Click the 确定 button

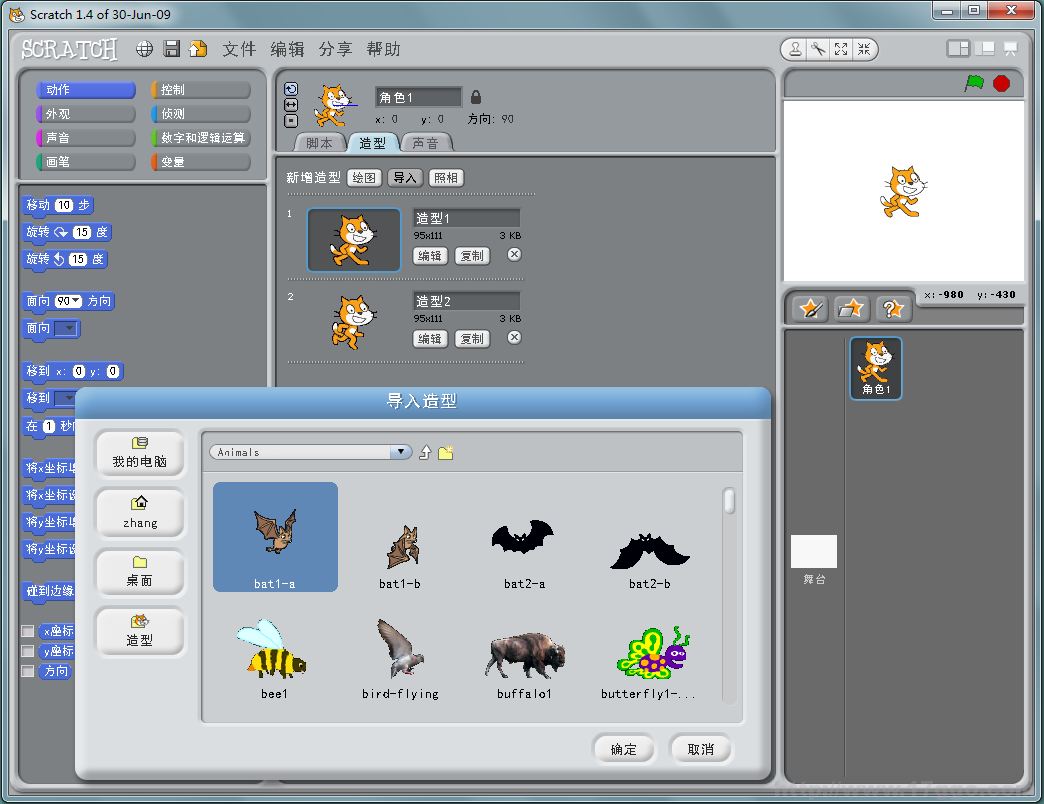click(x=623, y=749)
